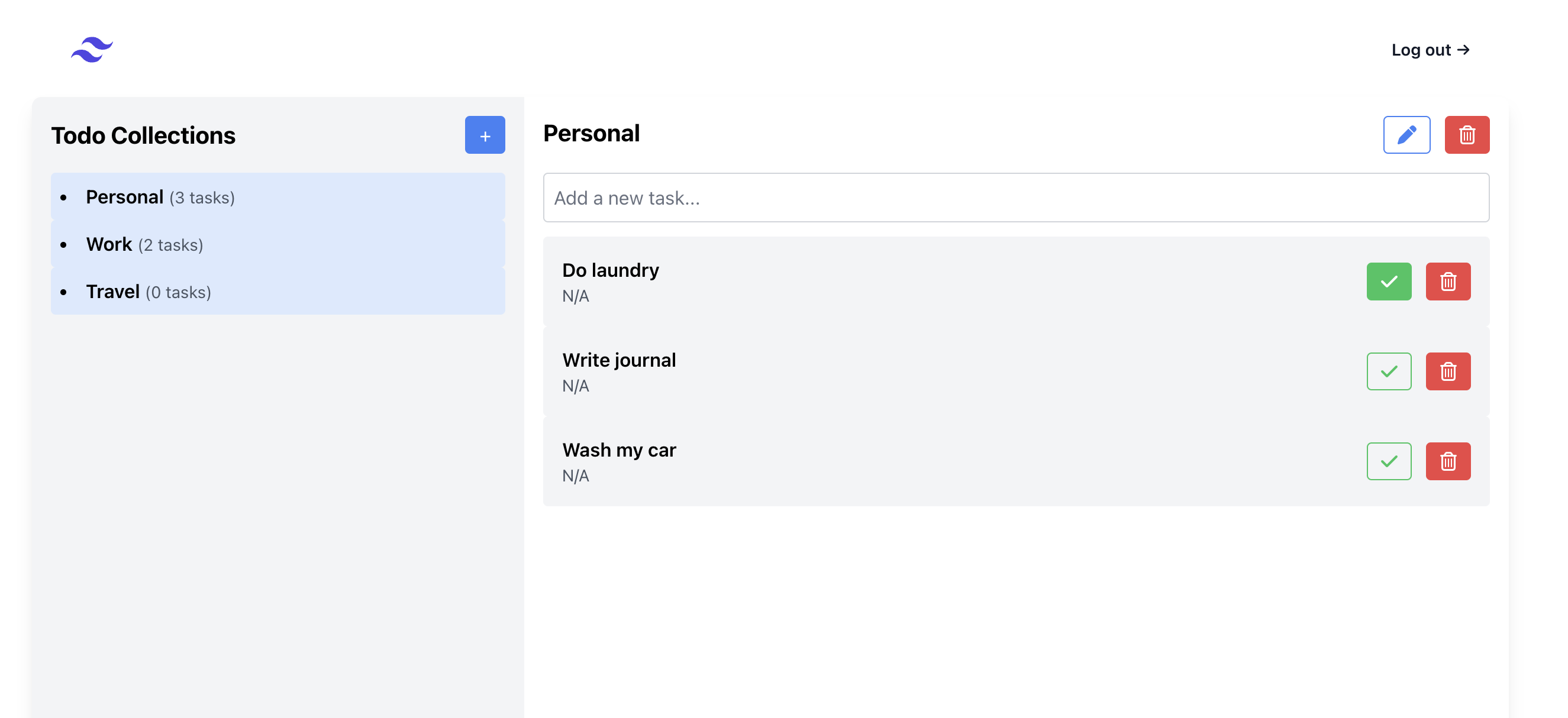The width and height of the screenshot is (1568, 718).
Task: Unmark Do laundry as completed
Action: (x=1389, y=282)
